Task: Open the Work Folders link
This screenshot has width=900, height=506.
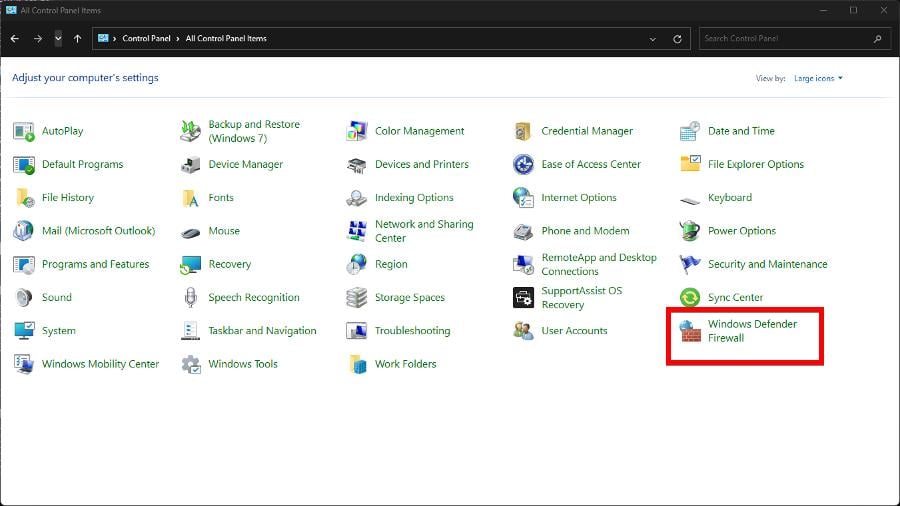Action: tap(406, 364)
